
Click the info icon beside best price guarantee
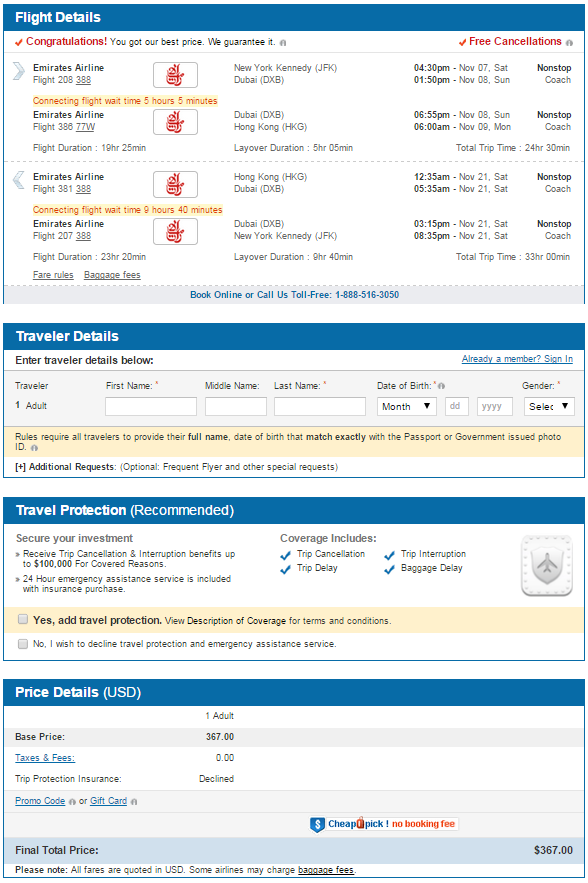(x=283, y=43)
